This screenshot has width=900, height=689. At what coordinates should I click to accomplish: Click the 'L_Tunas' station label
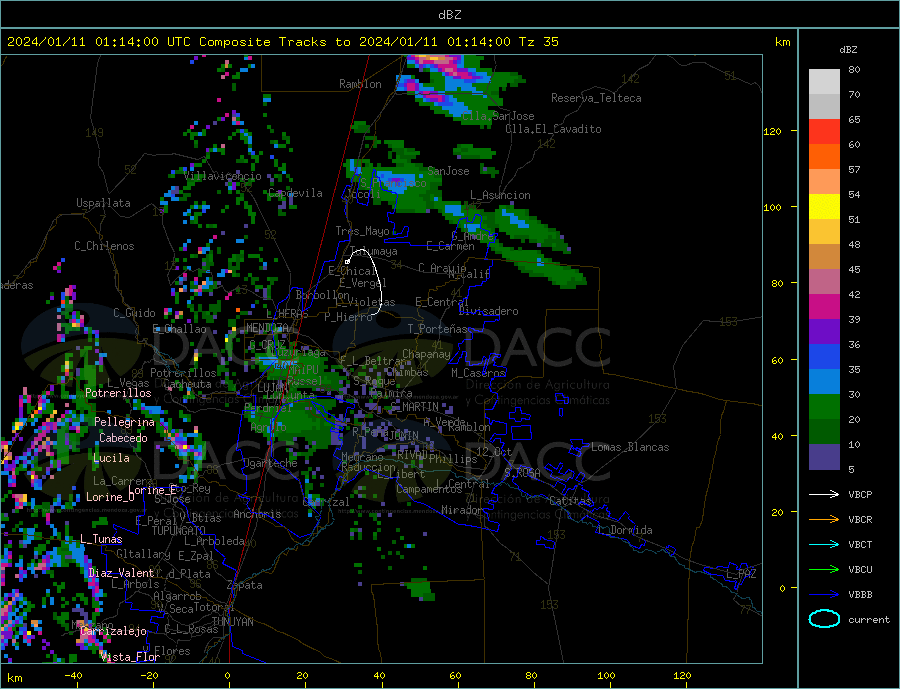click(101, 539)
